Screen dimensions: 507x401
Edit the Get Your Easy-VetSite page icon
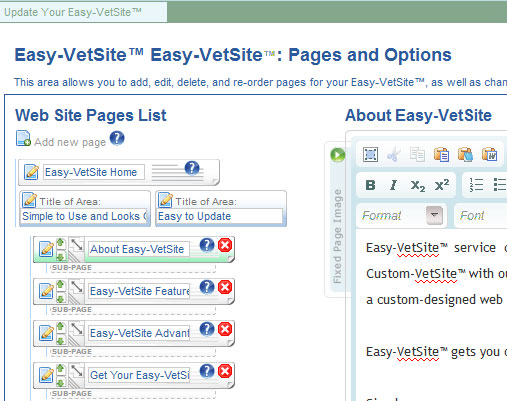pos(46,375)
